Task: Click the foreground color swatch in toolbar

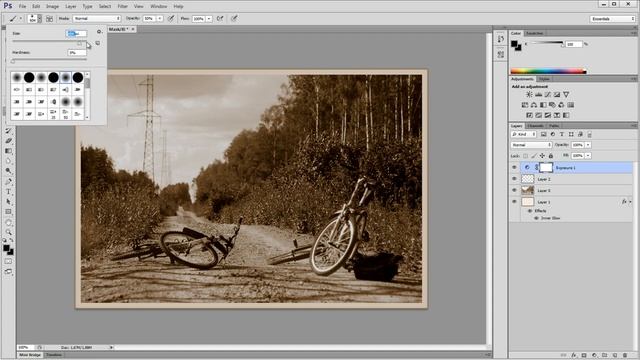Action: coord(6,248)
